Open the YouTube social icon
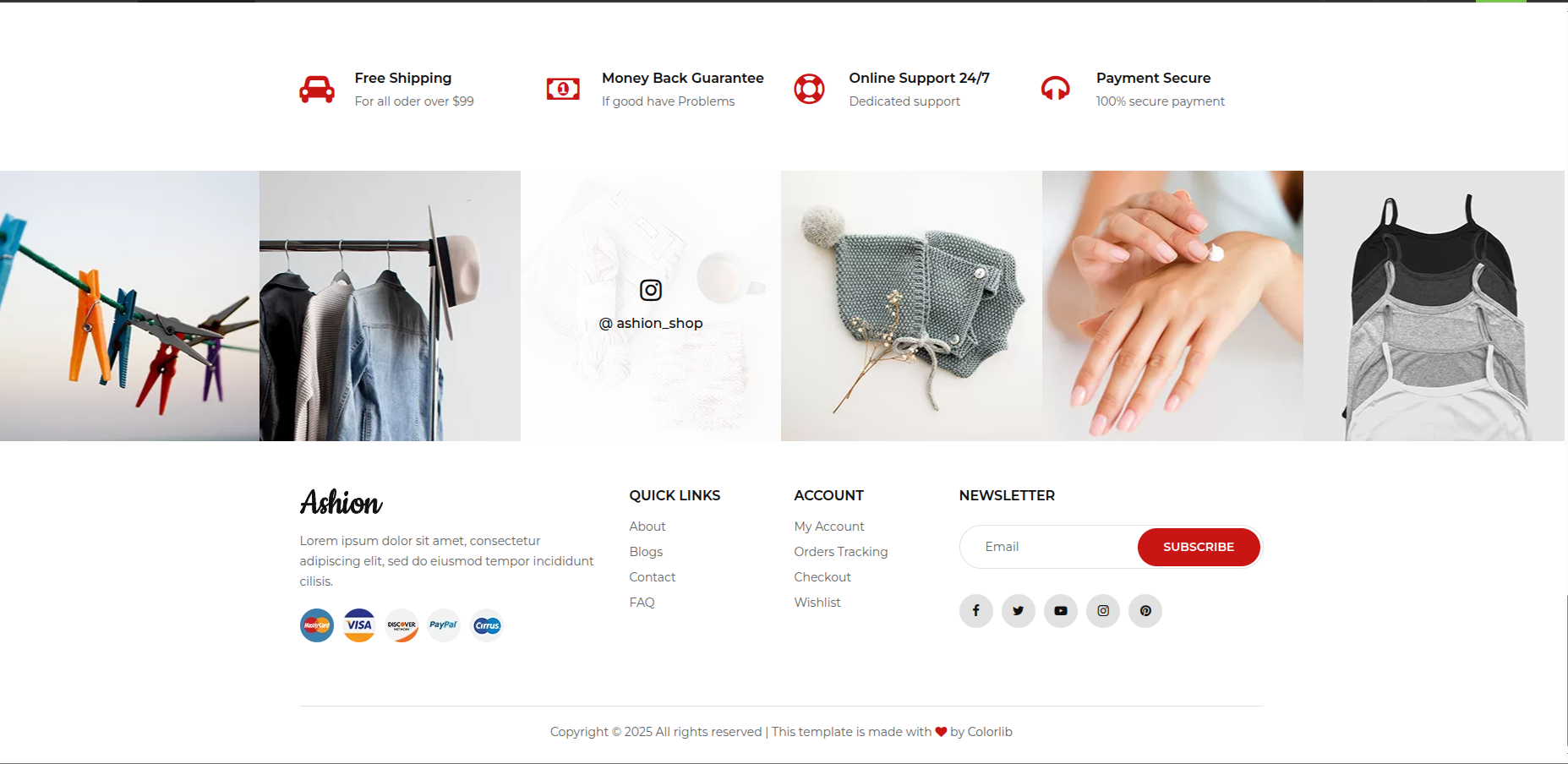The image size is (1568, 764). click(1061, 611)
